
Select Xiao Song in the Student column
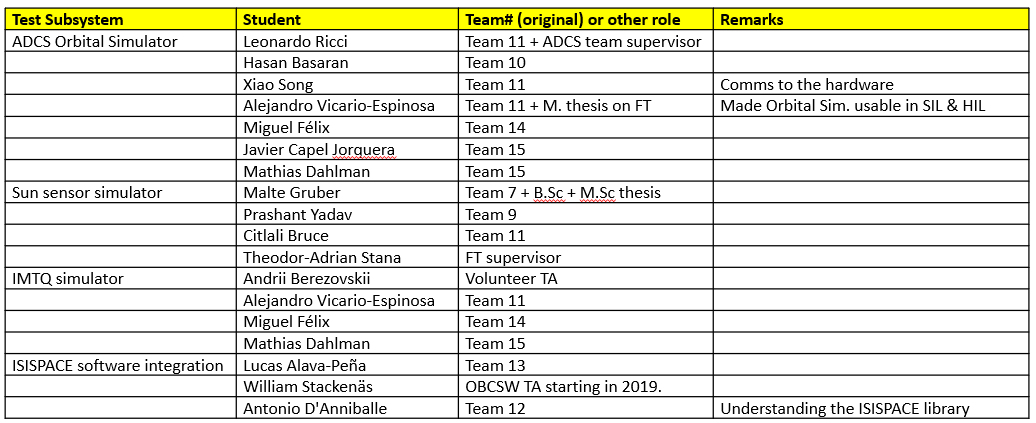coord(278,85)
